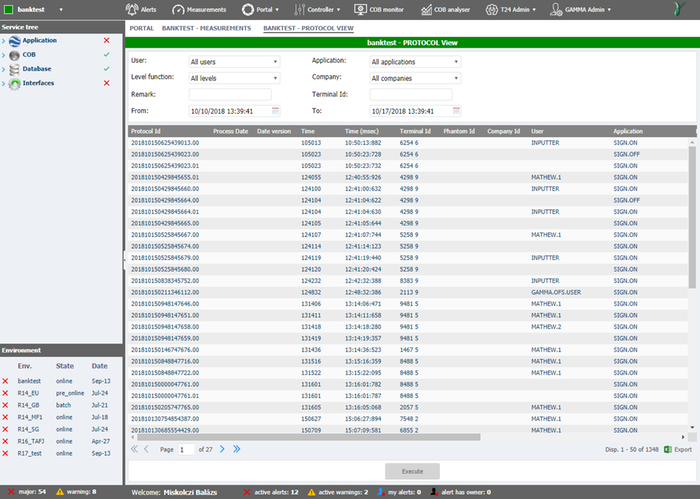The height and width of the screenshot is (499, 700).
Task: Open Measurements from the top toolbar
Action: point(182,9)
